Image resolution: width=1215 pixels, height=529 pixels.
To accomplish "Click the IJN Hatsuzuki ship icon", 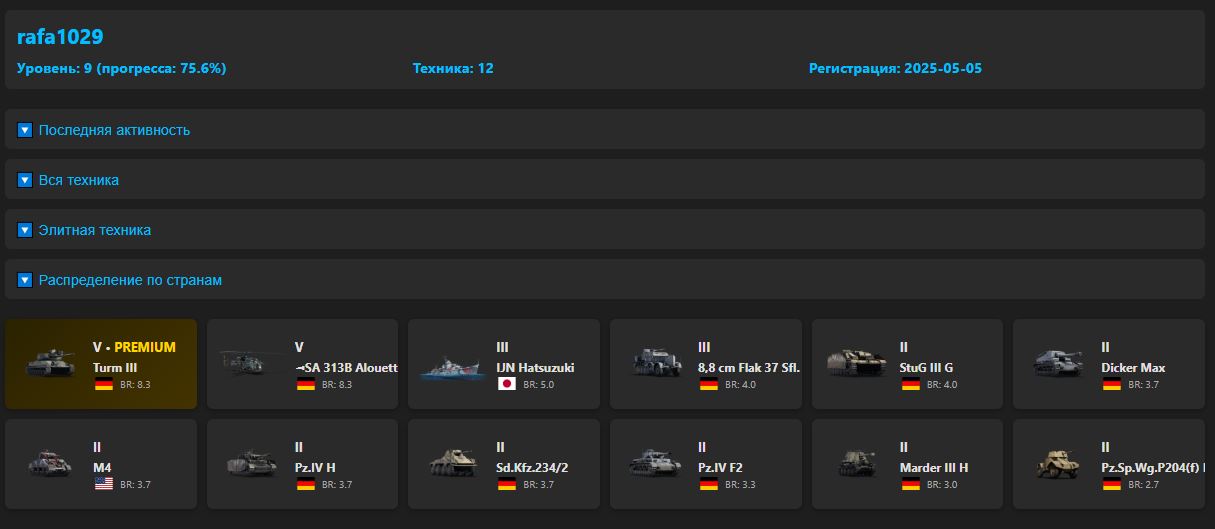I will [x=453, y=365].
